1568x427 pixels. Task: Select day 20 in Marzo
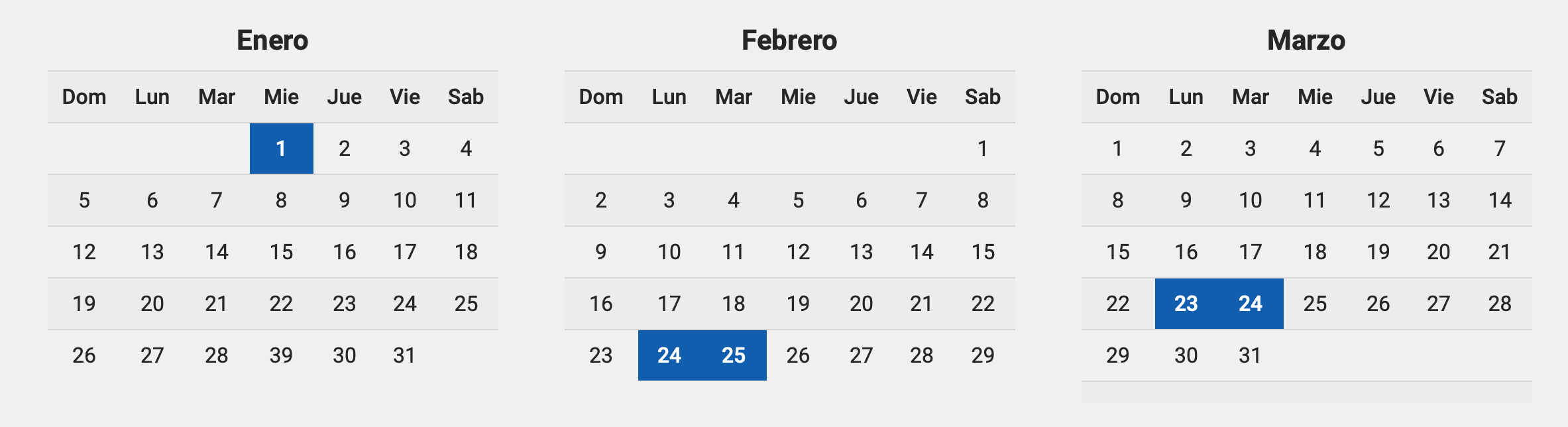[1439, 252]
